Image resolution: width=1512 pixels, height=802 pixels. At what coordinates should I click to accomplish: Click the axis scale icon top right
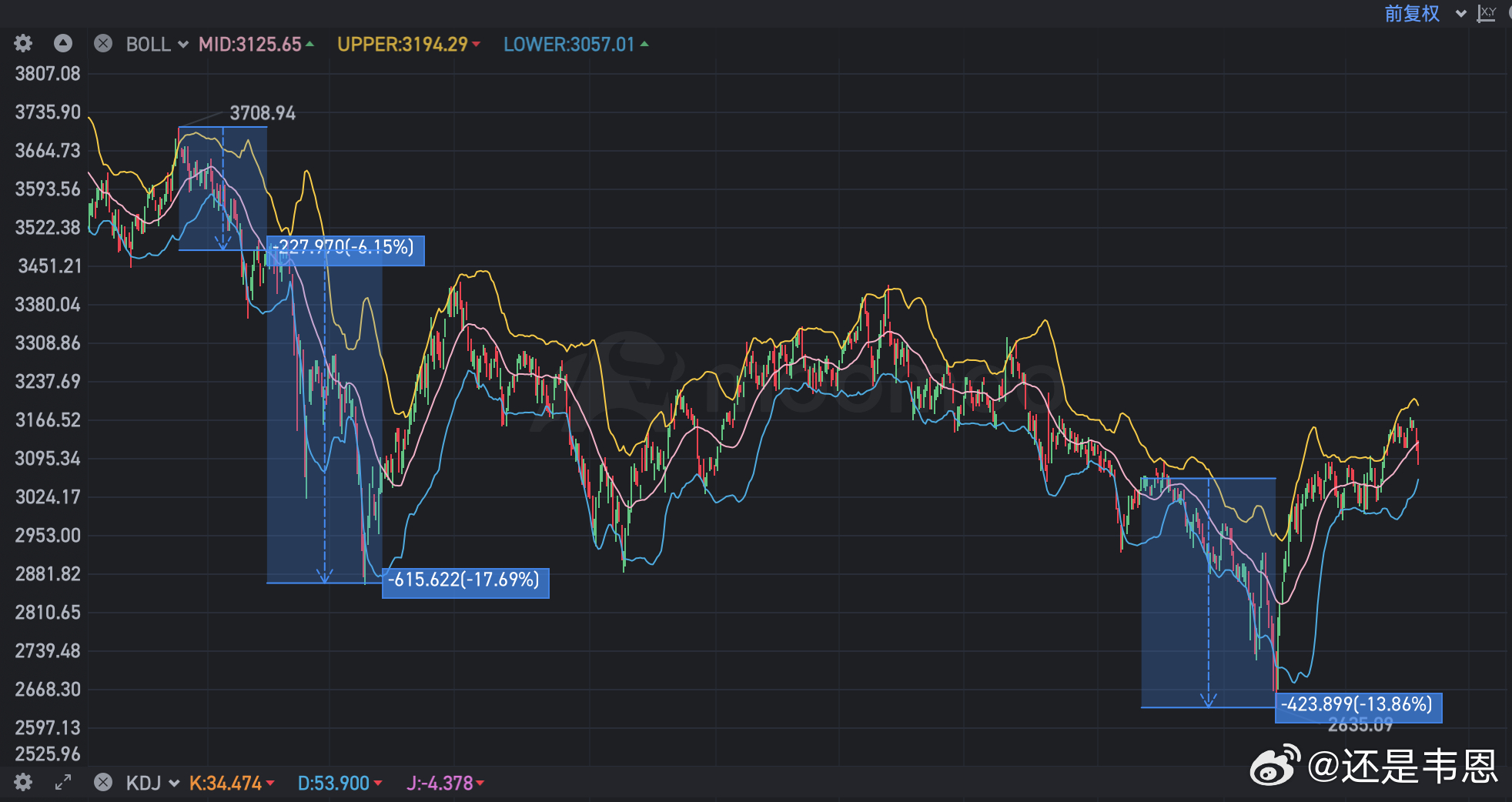click(x=1487, y=13)
